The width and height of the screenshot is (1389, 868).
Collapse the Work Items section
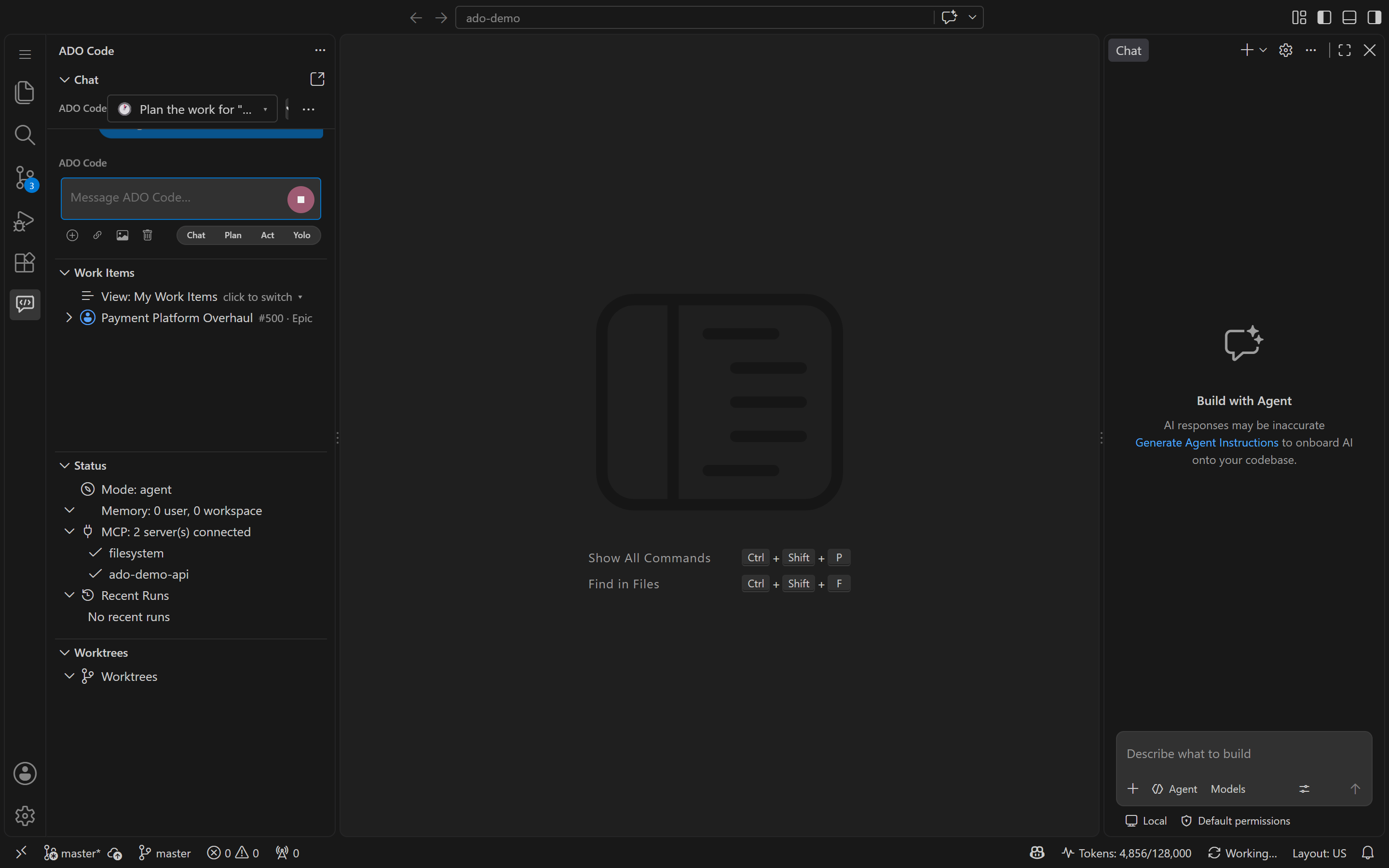pyautogui.click(x=65, y=272)
